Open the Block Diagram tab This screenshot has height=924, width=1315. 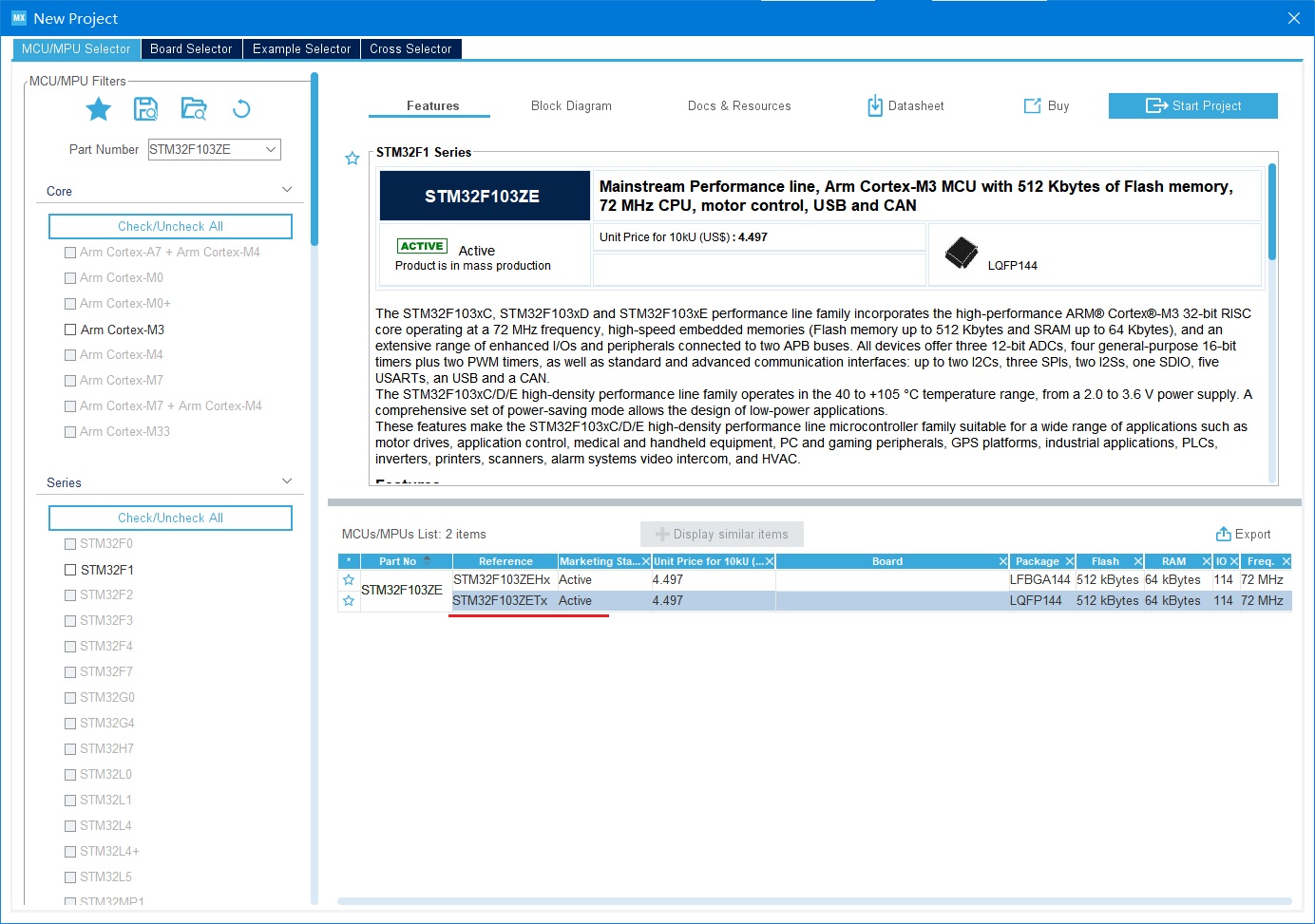click(571, 105)
